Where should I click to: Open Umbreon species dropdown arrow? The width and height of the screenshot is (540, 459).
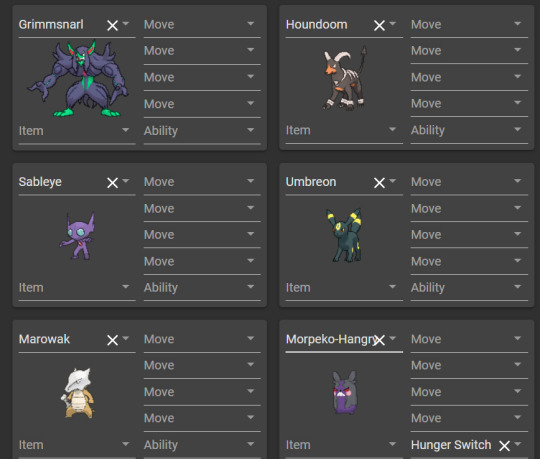pyautogui.click(x=393, y=181)
